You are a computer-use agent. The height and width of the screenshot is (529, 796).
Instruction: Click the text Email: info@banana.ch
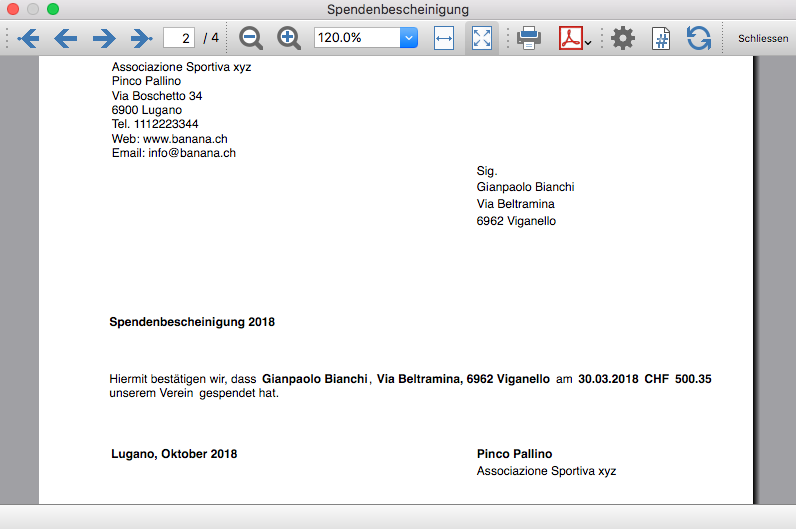(x=174, y=153)
